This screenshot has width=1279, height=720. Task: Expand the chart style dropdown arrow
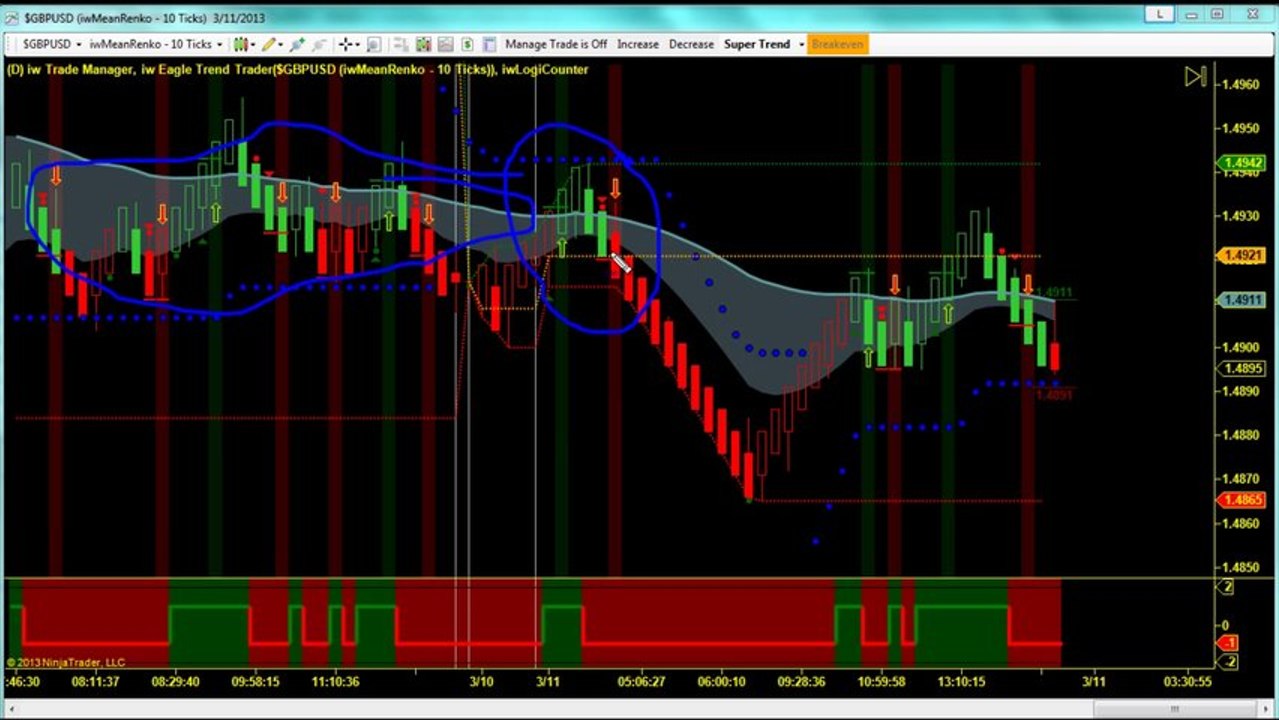[x=253, y=44]
